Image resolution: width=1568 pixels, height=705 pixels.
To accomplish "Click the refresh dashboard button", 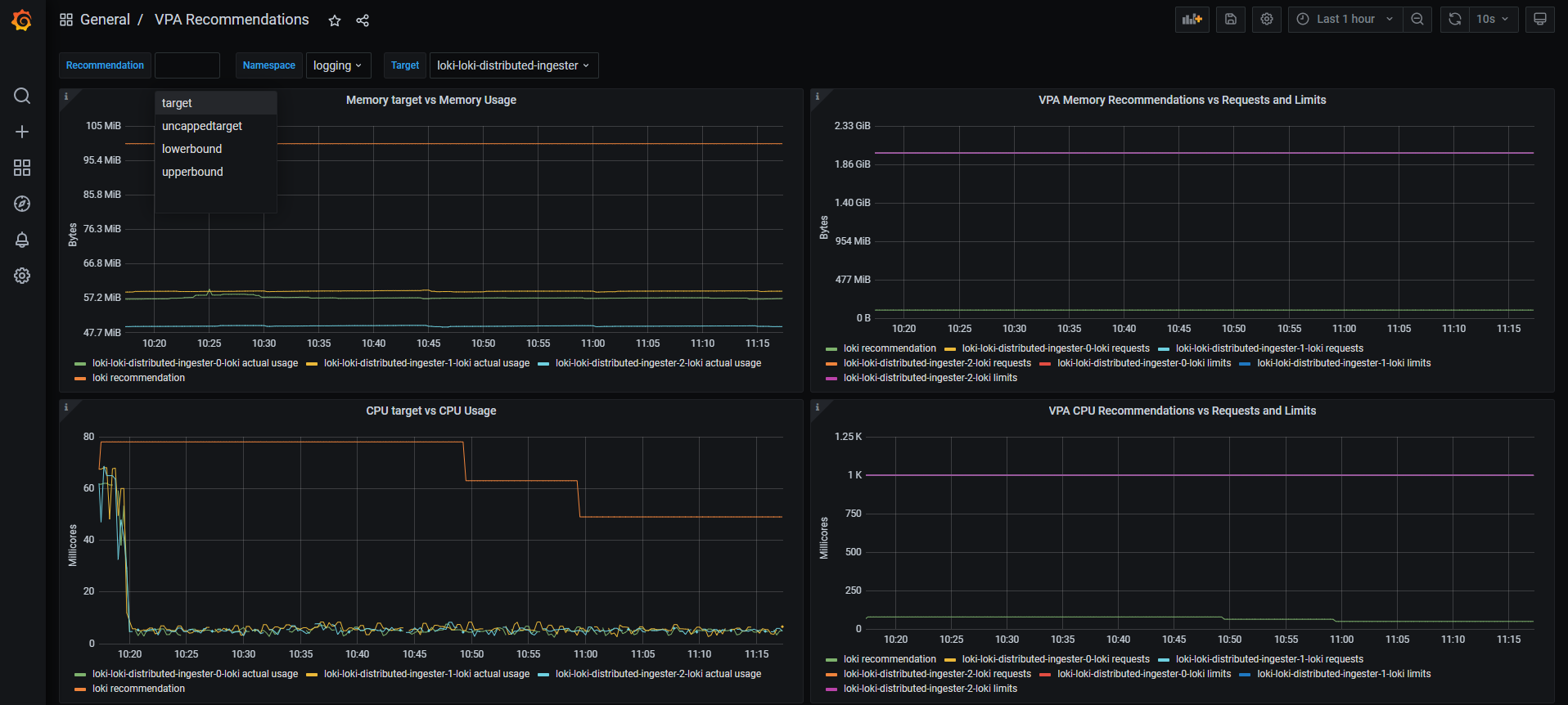I will click(1454, 19).
